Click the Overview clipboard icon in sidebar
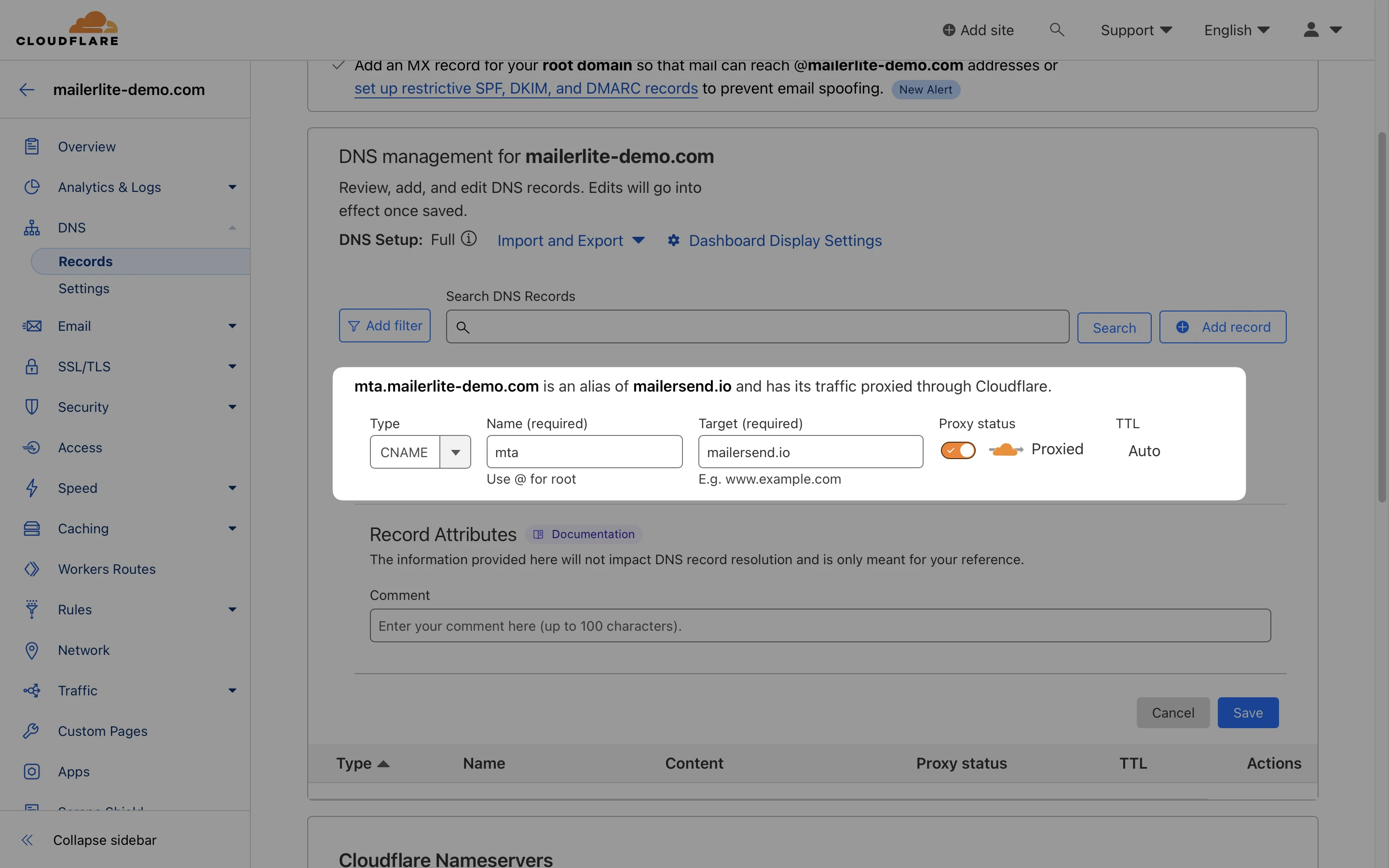The image size is (1389, 868). tap(31, 147)
